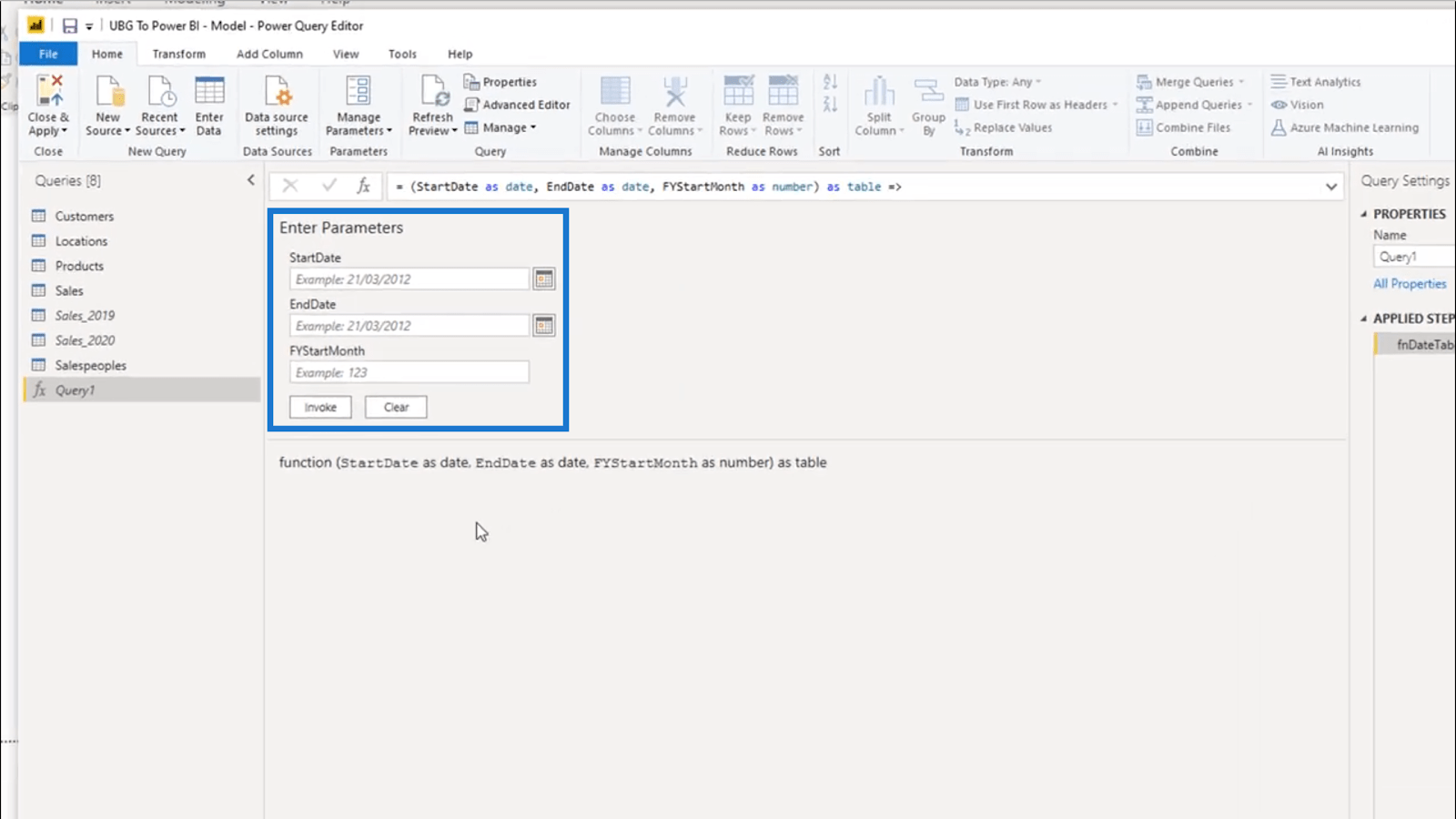Switch to the View tab
The height and width of the screenshot is (819, 1456).
[x=346, y=54]
